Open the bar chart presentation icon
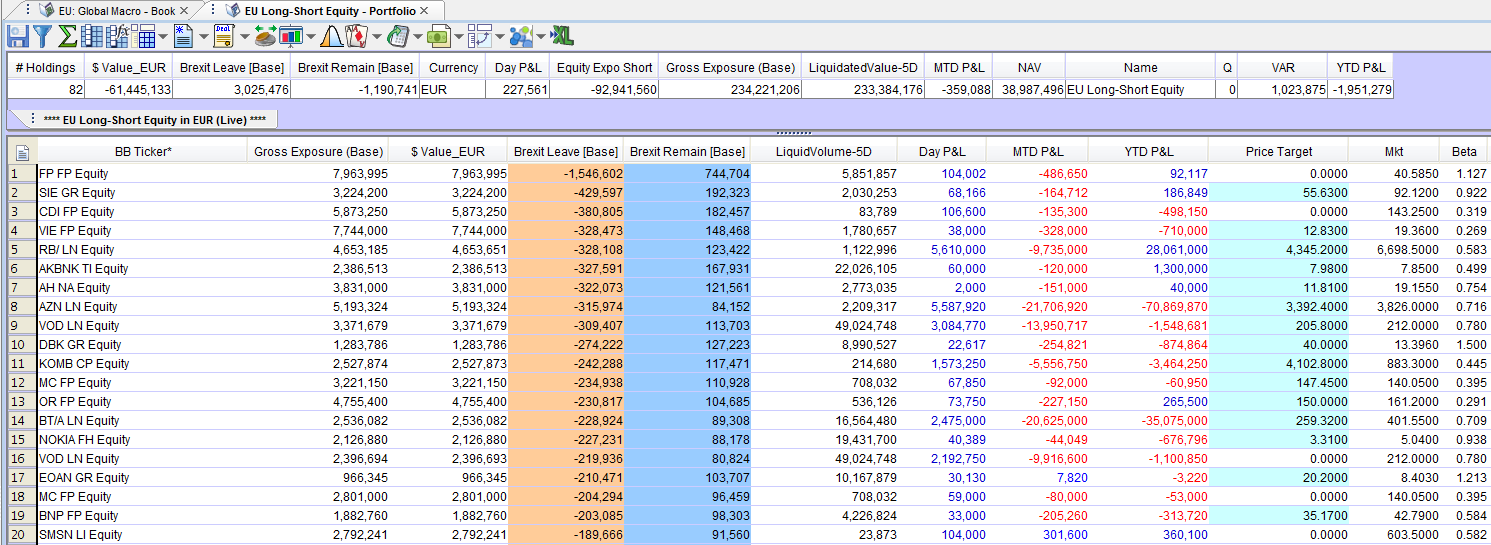The image size is (1491, 545). click(x=291, y=37)
